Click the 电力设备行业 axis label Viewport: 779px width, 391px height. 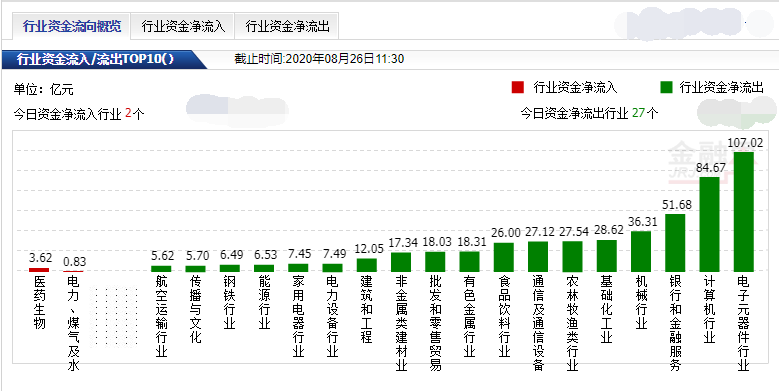pos(332,316)
